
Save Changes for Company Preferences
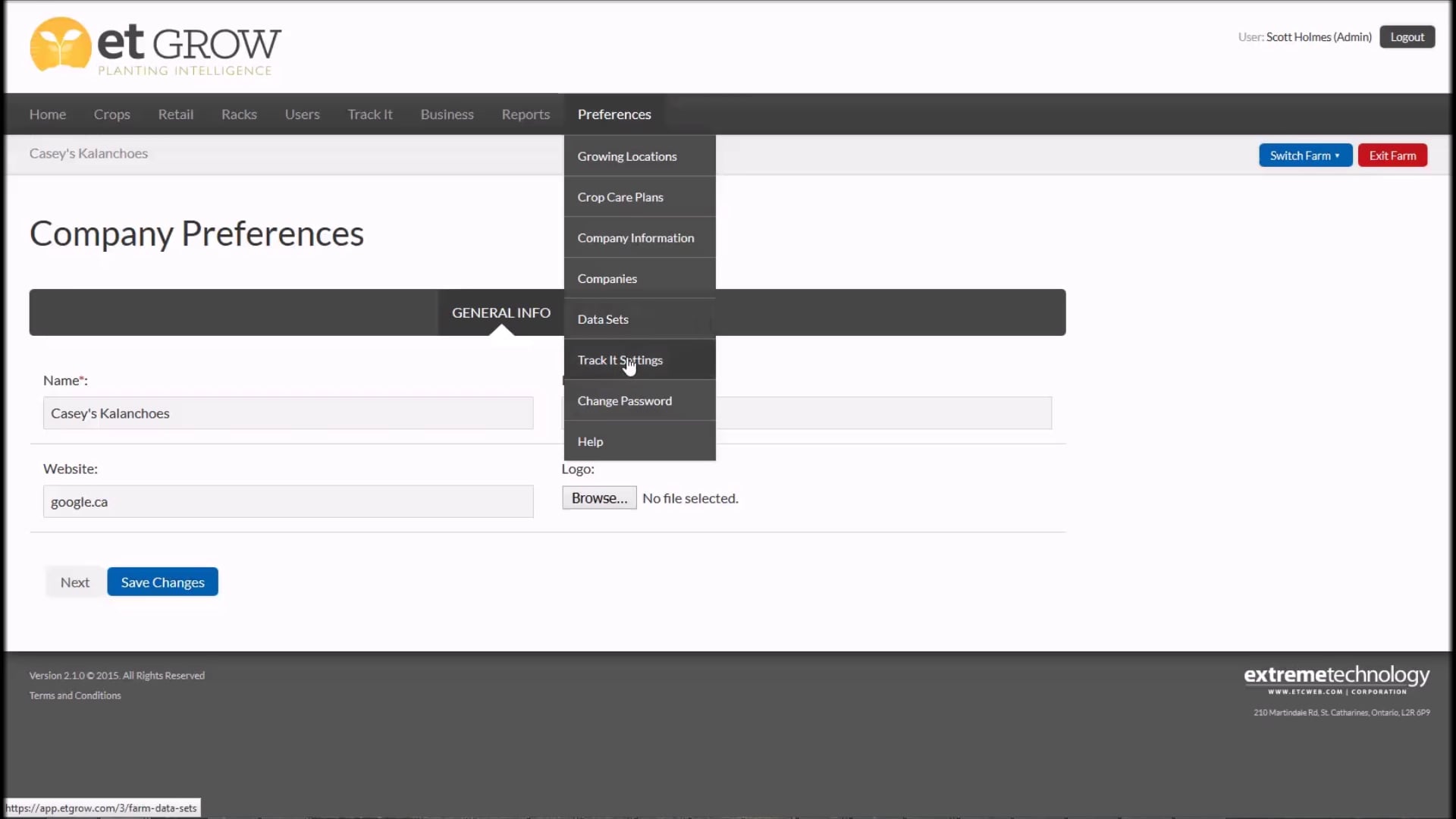(162, 582)
